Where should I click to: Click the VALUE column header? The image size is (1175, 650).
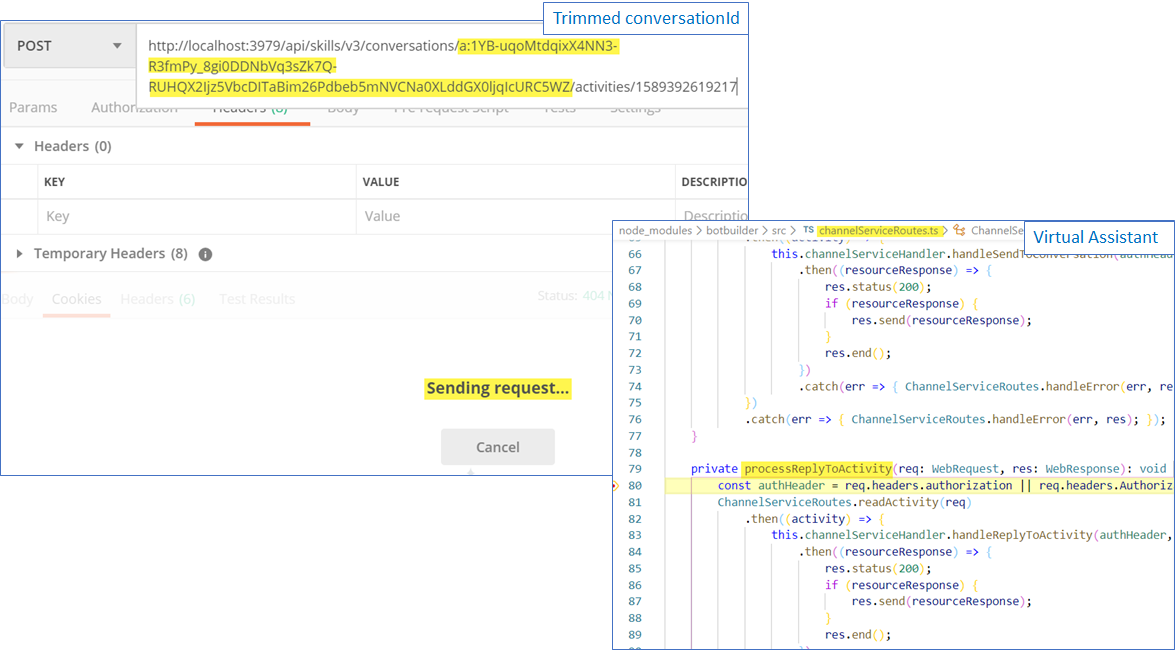click(381, 182)
